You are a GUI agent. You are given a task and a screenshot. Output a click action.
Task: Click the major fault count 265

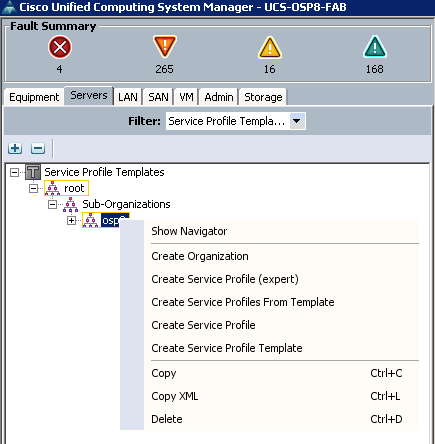coord(164,69)
